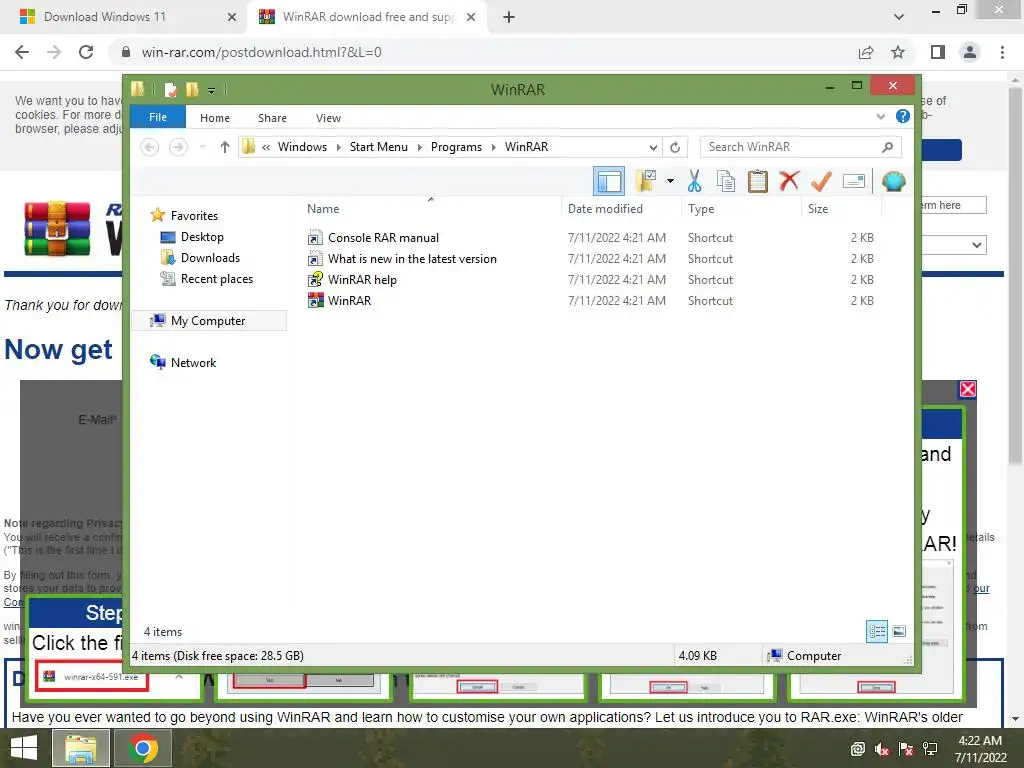1024x768 pixels.
Task: Close the WinRAR download browser tab
Action: point(471,17)
